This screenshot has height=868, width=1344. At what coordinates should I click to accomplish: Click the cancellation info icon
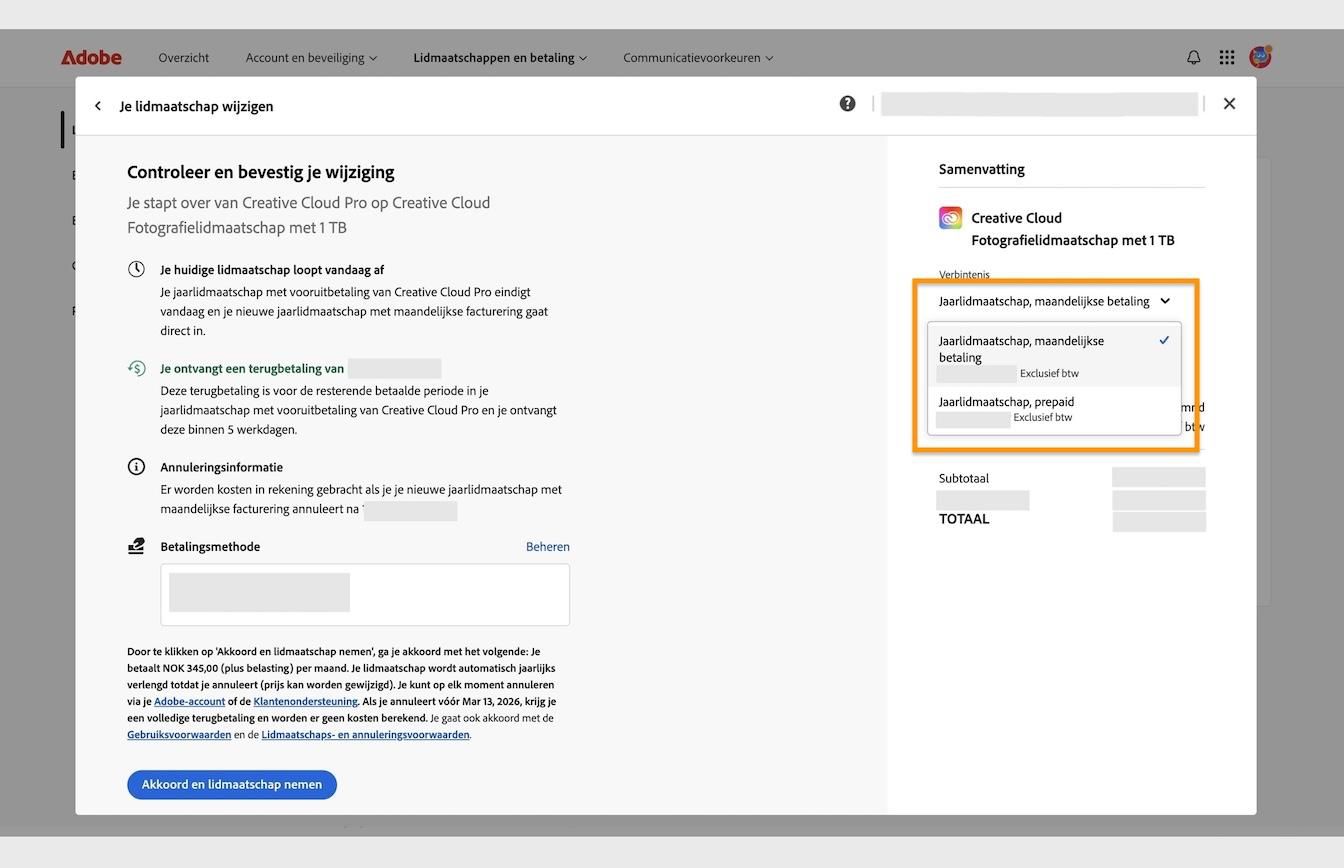[136, 467]
